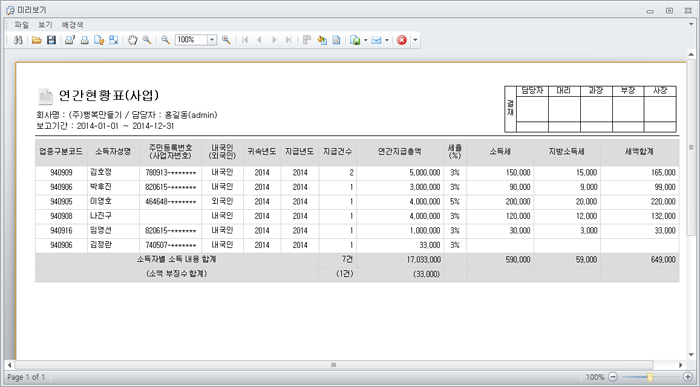Click the 100% zoom input field
This screenshot has height=387, width=700.
pos(192,40)
